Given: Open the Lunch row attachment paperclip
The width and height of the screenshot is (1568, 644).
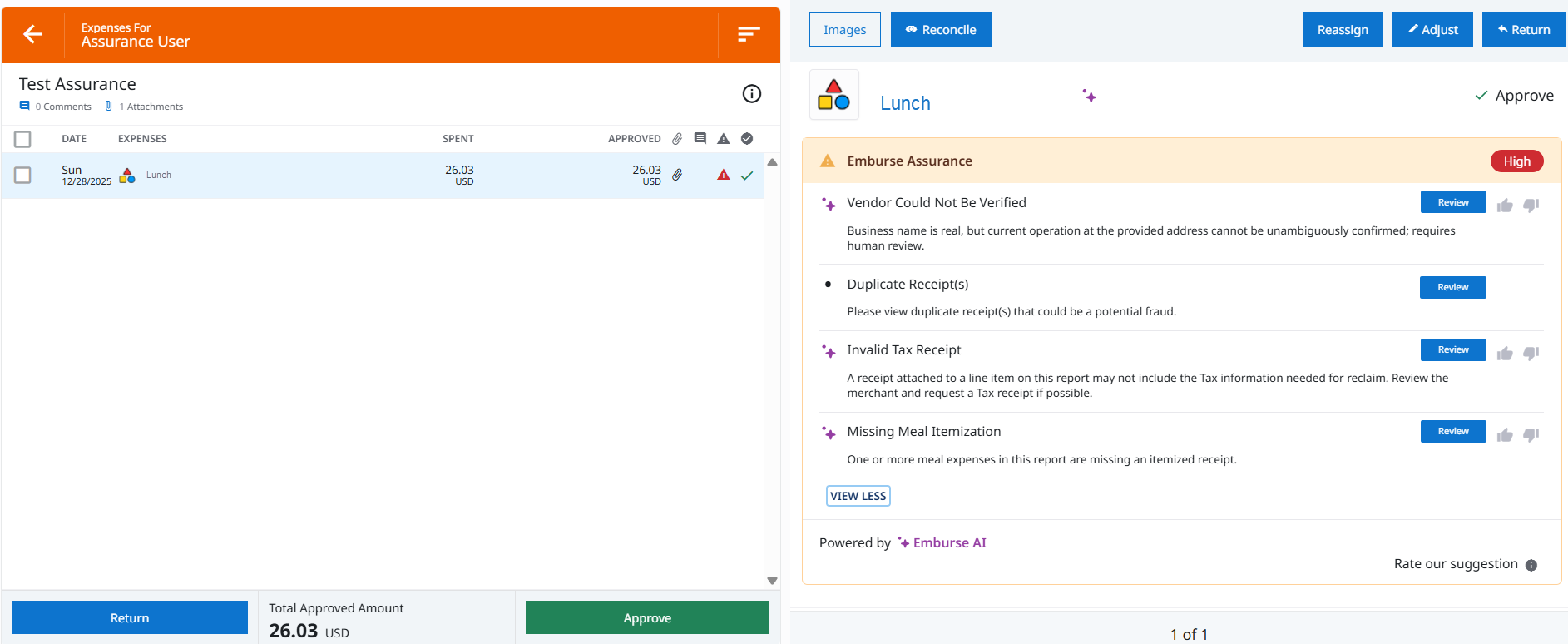Looking at the screenshot, I should pyautogui.click(x=677, y=175).
